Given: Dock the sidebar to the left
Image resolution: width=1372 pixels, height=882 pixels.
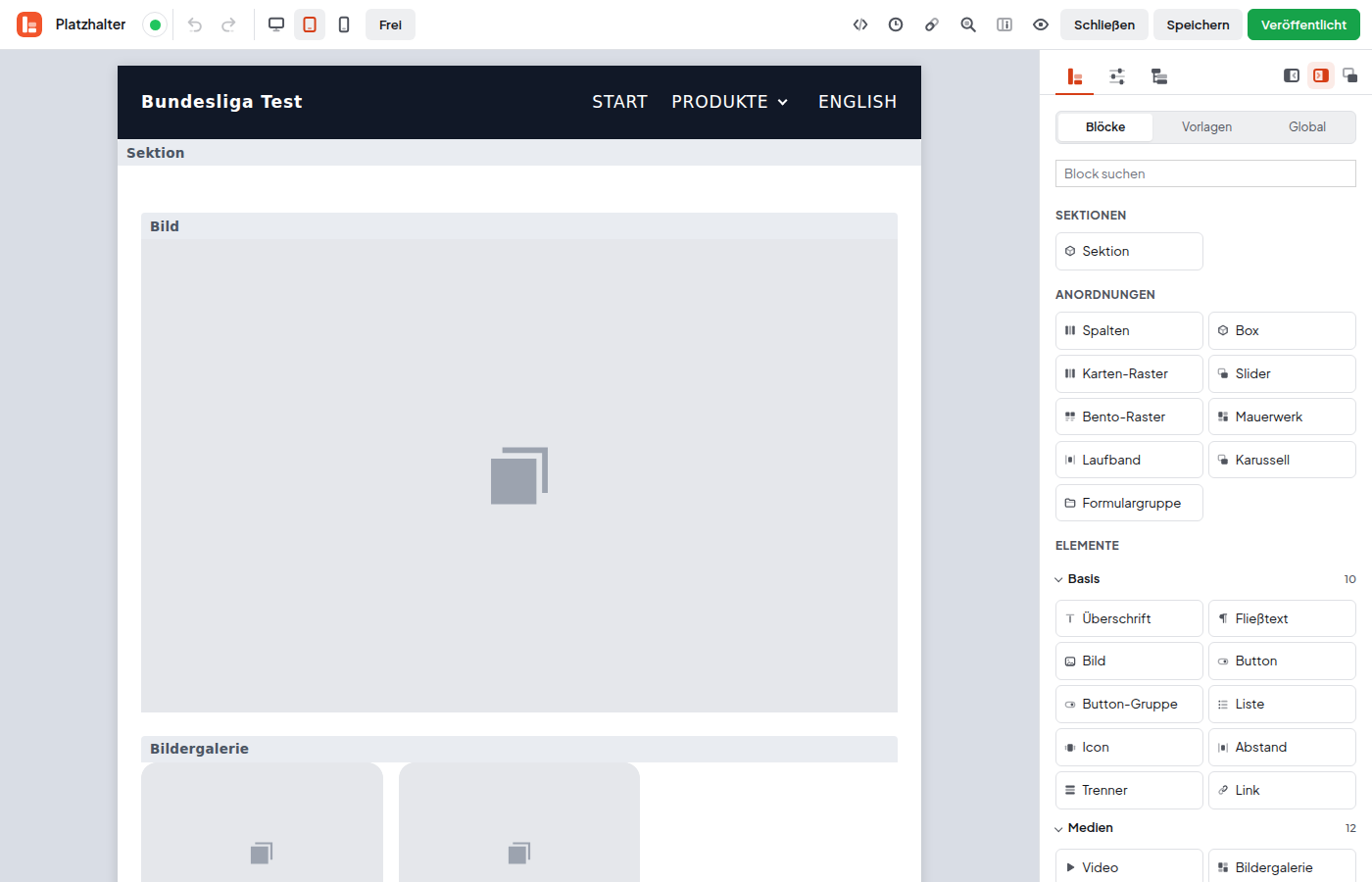Looking at the screenshot, I should click(x=1292, y=75).
